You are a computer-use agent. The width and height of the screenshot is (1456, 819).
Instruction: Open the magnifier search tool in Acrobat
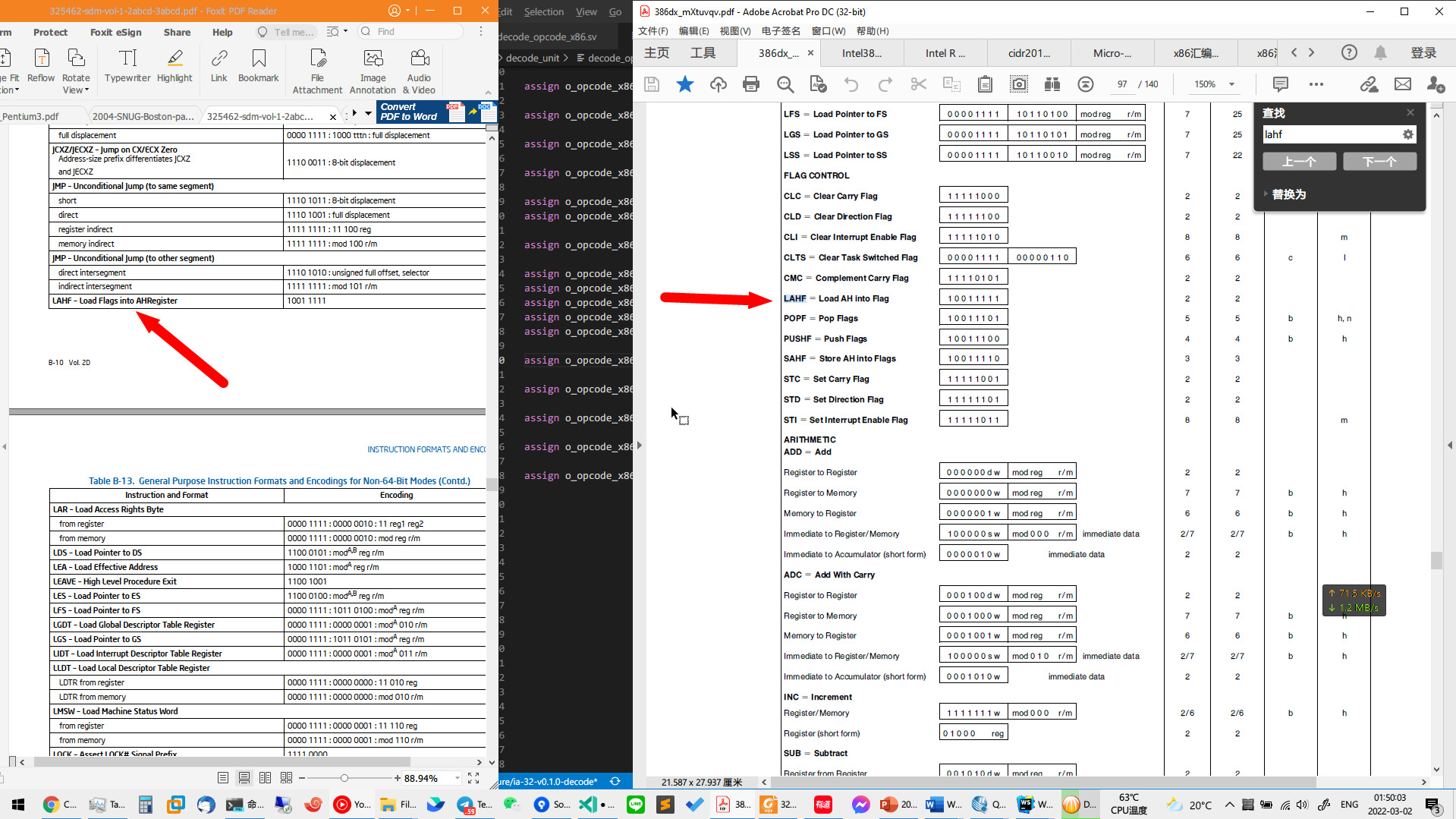click(785, 84)
